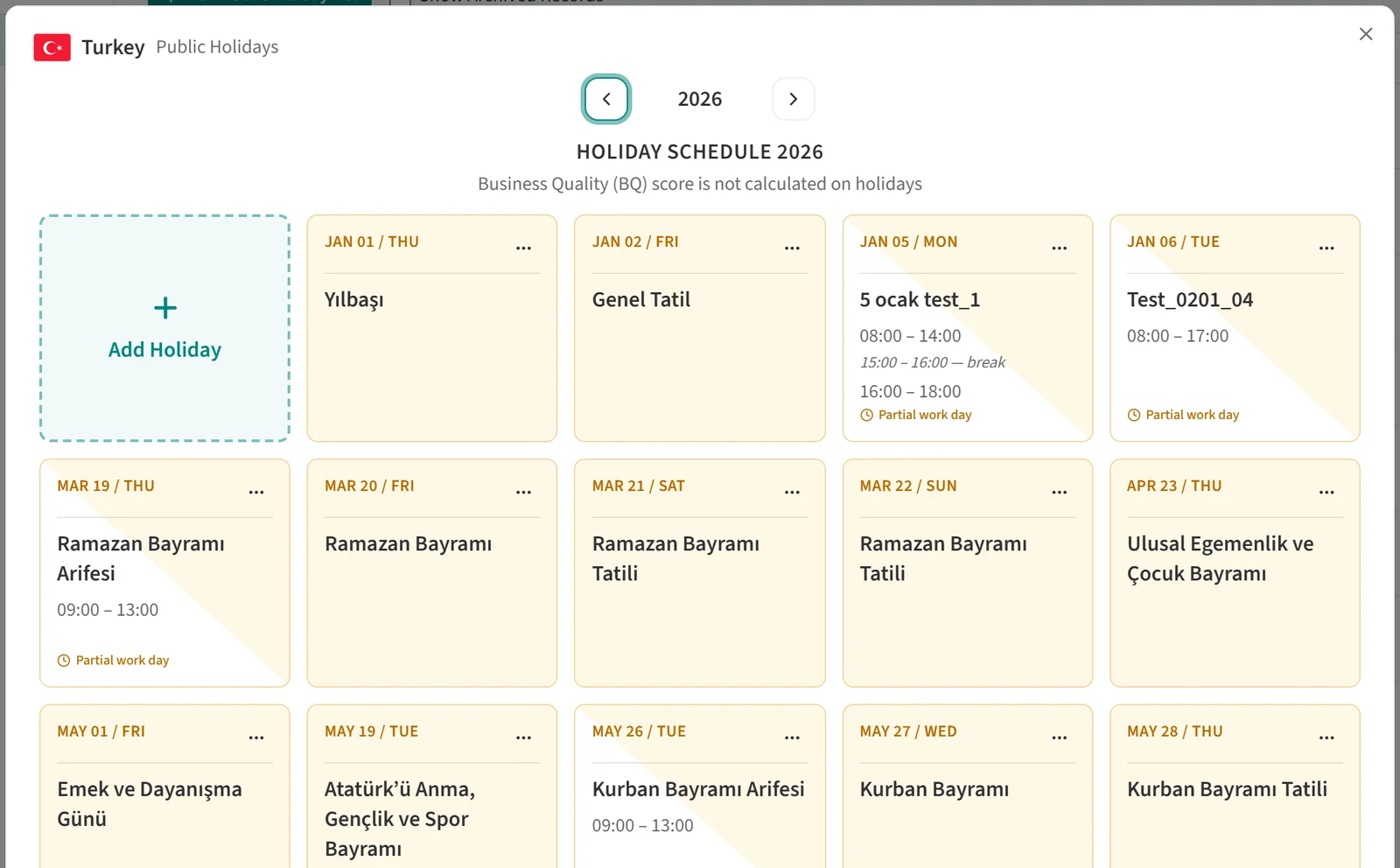Click the 15:00 – 16:00 break entry
Viewport: 1400px width, 868px height.
coord(933,362)
